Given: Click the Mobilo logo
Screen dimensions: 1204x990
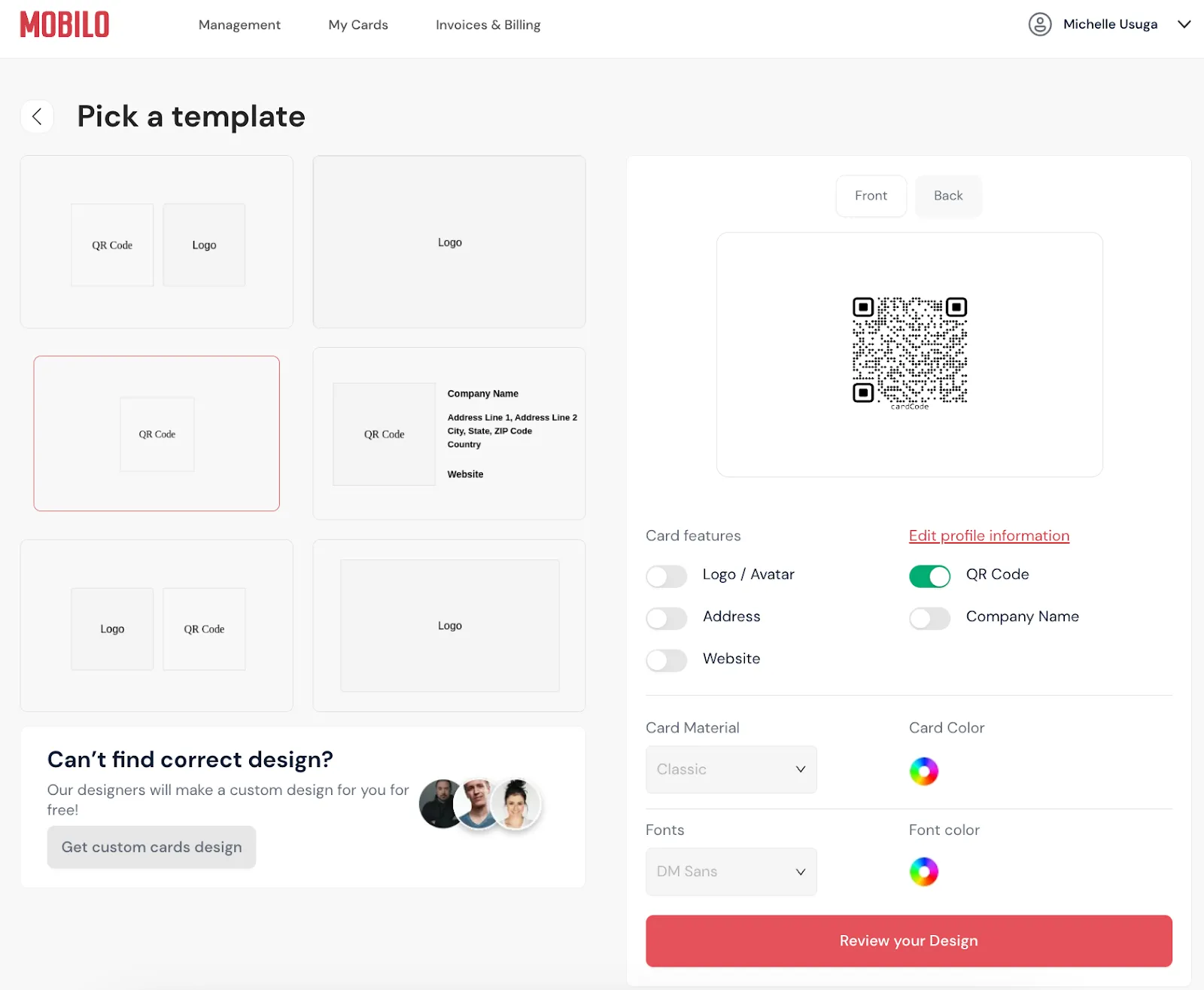Looking at the screenshot, I should (64, 25).
